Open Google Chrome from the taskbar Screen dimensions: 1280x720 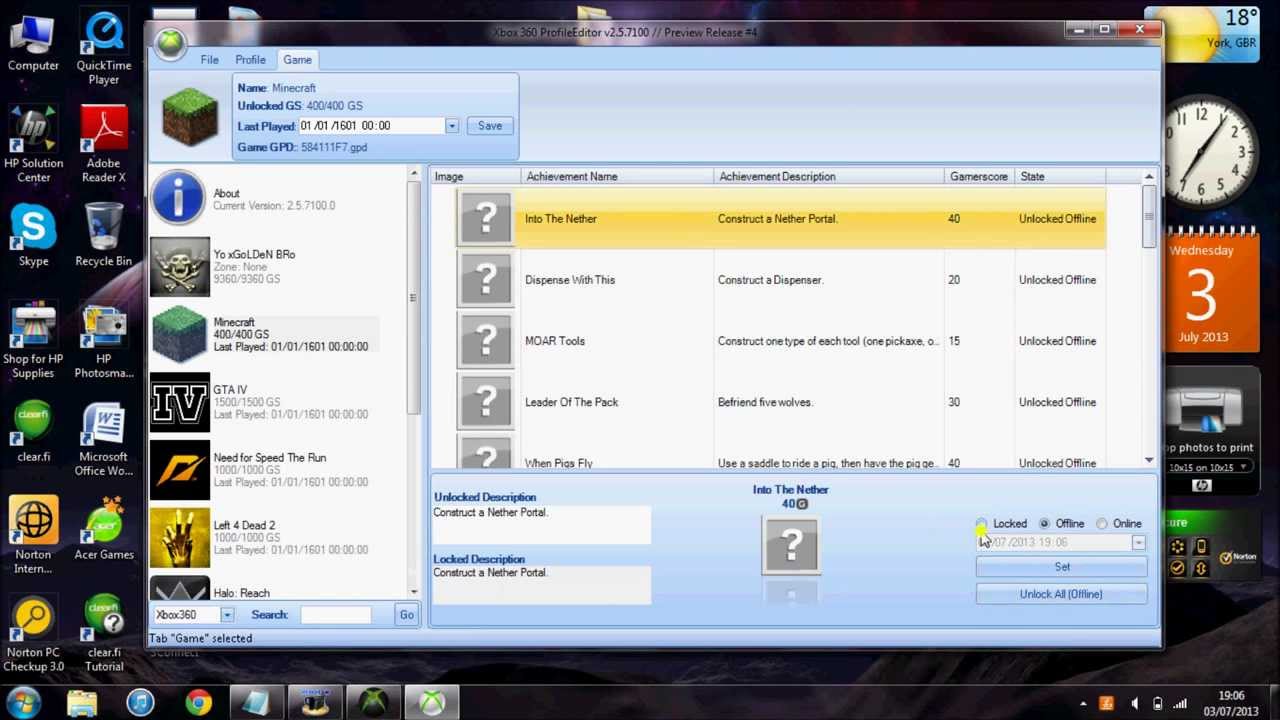(x=198, y=703)
